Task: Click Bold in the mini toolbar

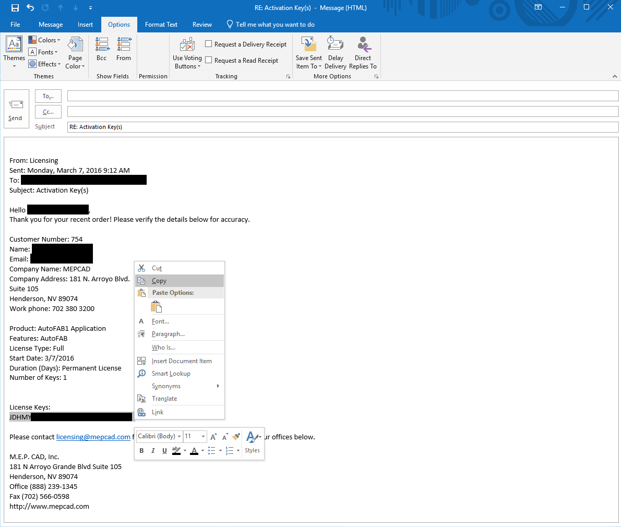Action: 141,451
